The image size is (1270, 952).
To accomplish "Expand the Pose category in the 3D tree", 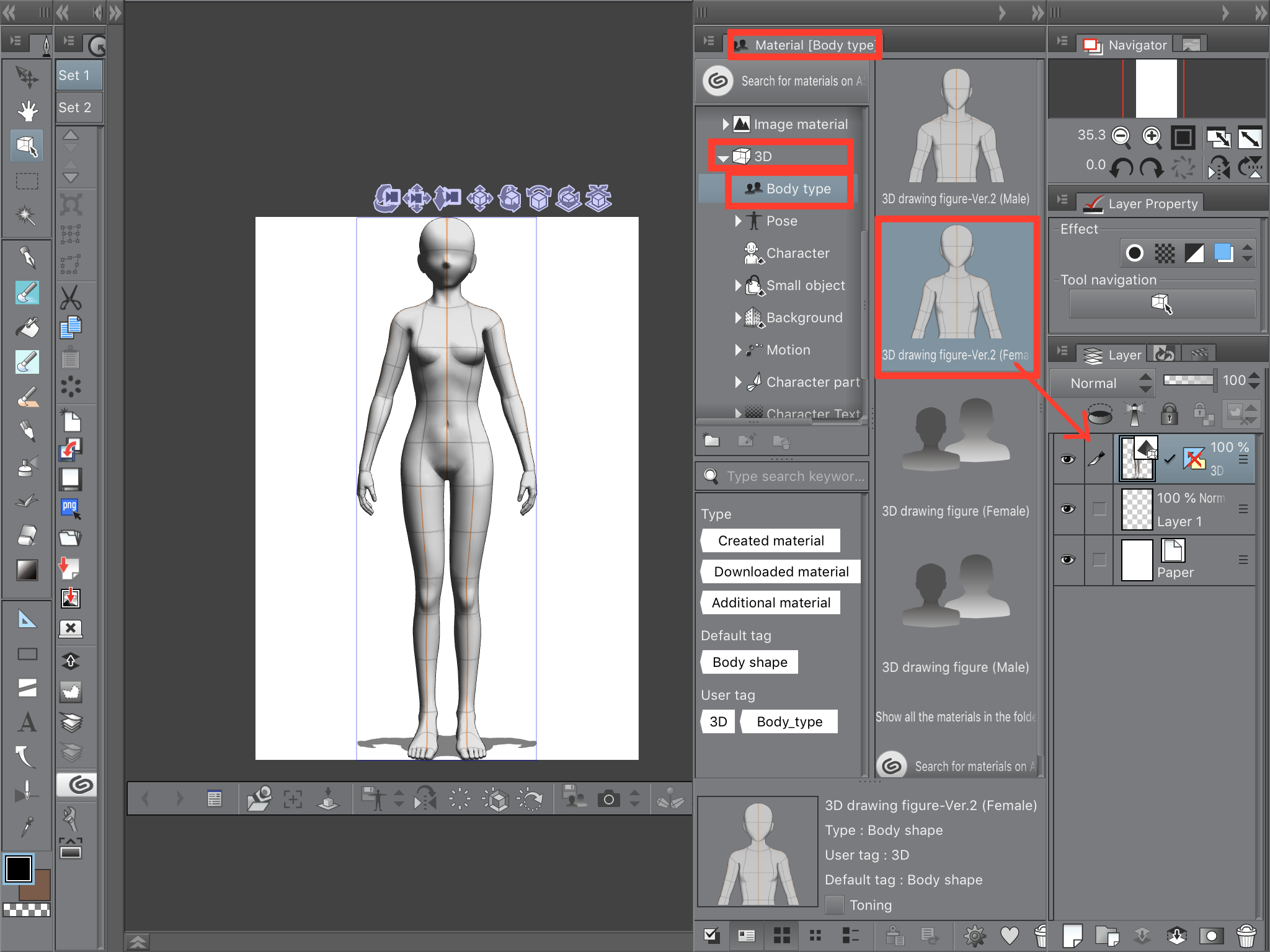I will [x=738, y=221].
